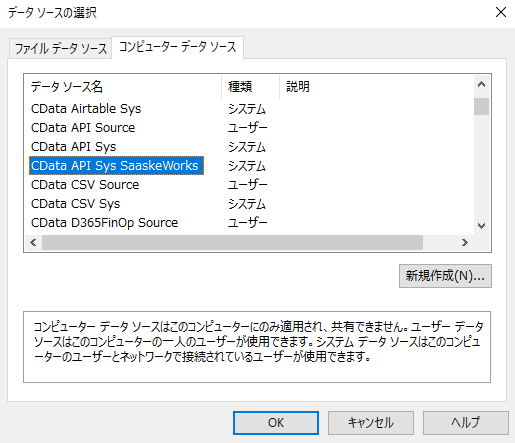Confirm selection with OK button
This screenshot has width=515, height=443.
pos(276,423)
